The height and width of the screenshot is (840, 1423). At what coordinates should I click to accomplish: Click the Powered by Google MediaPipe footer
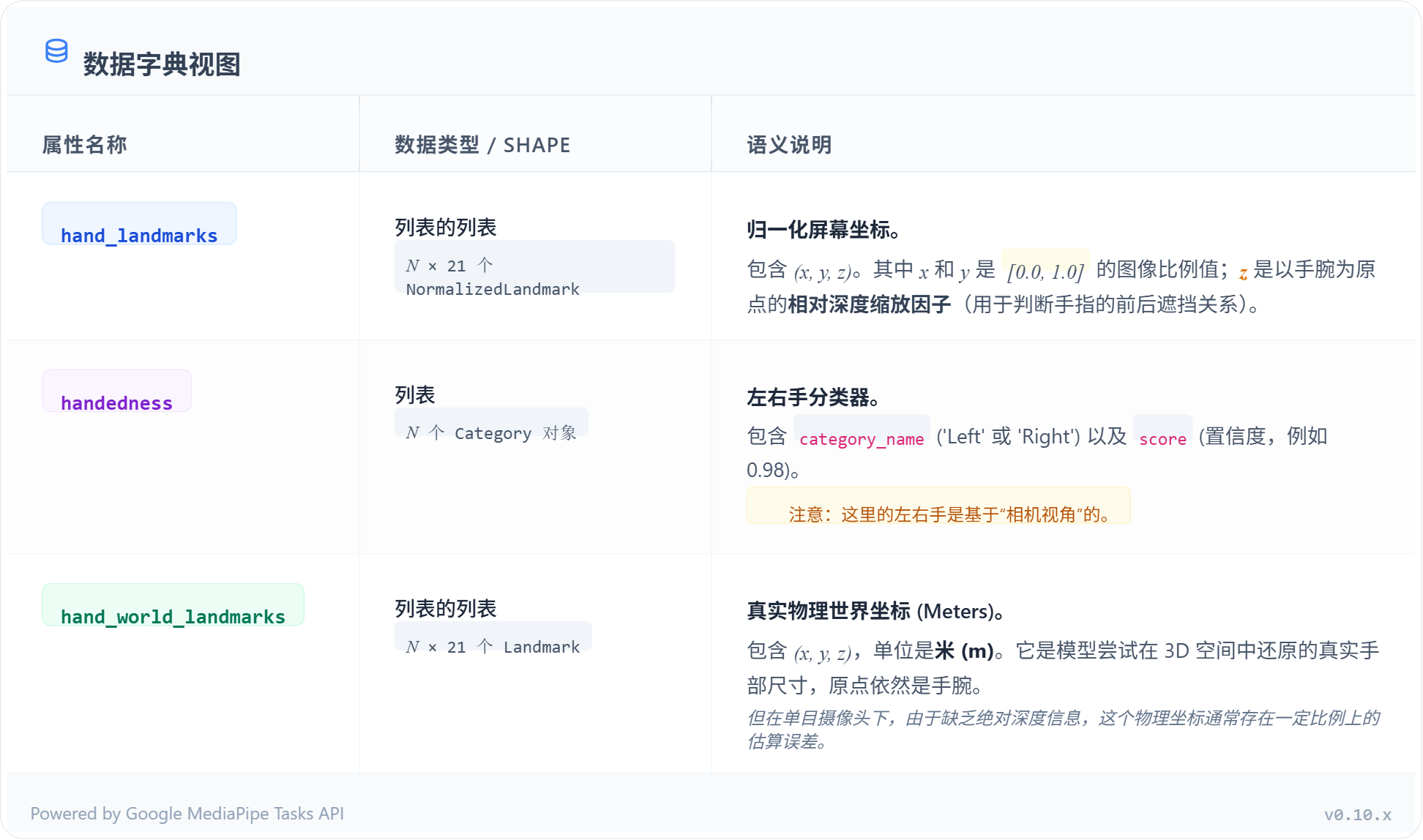[187, 814]
